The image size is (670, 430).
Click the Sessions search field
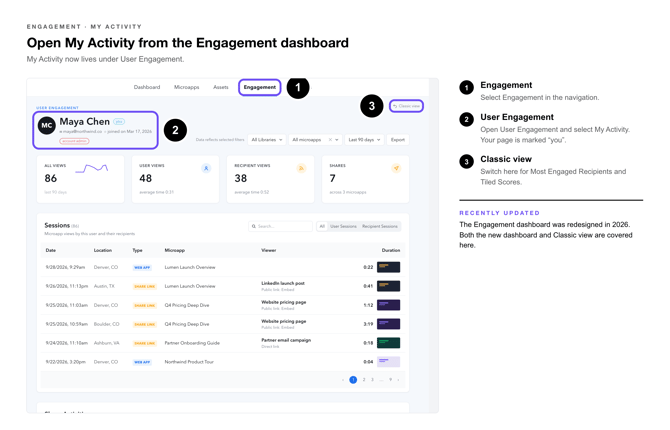pos(280,226)
